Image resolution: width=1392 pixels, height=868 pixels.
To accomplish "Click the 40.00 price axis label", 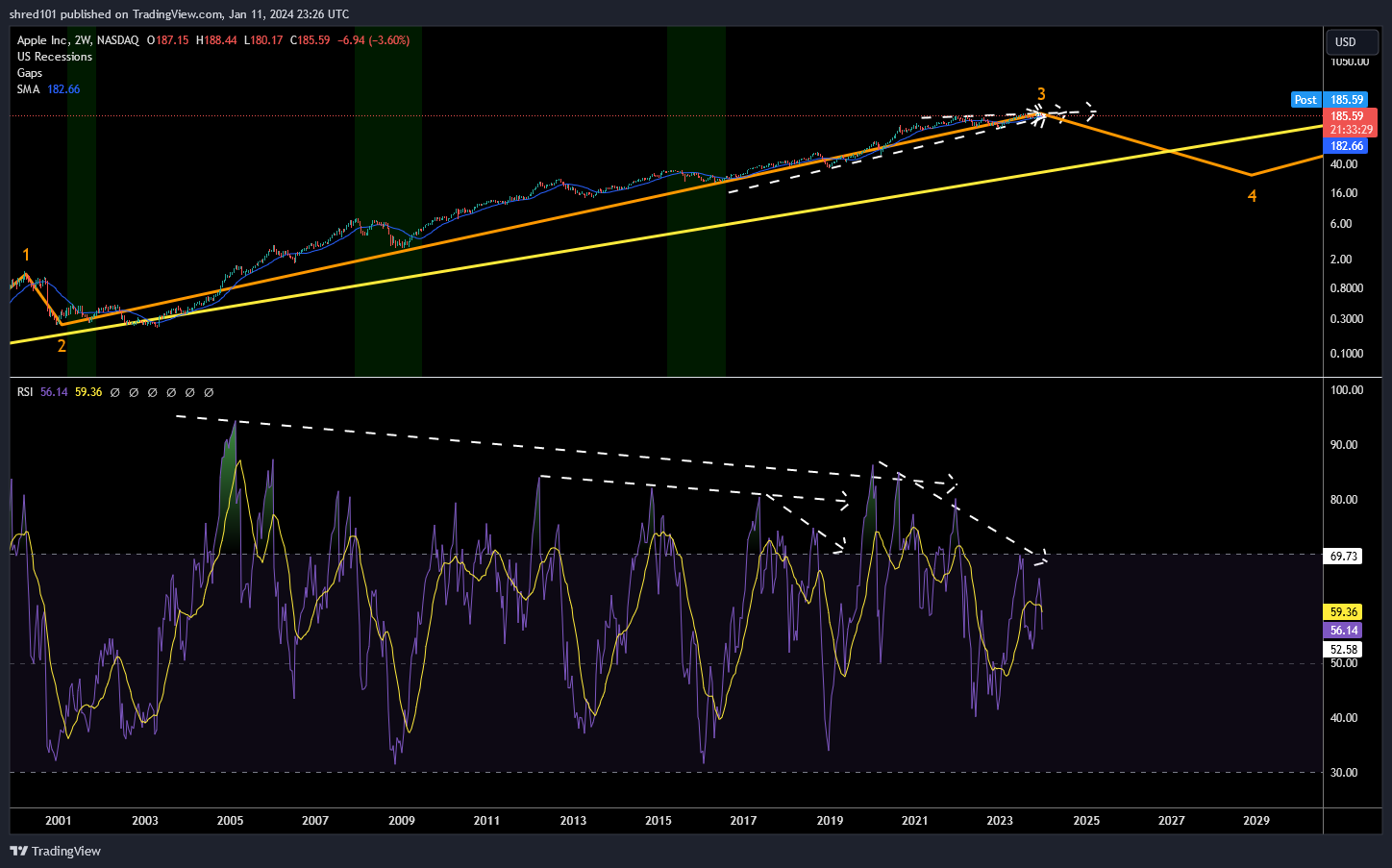I will pos(1344,164).
